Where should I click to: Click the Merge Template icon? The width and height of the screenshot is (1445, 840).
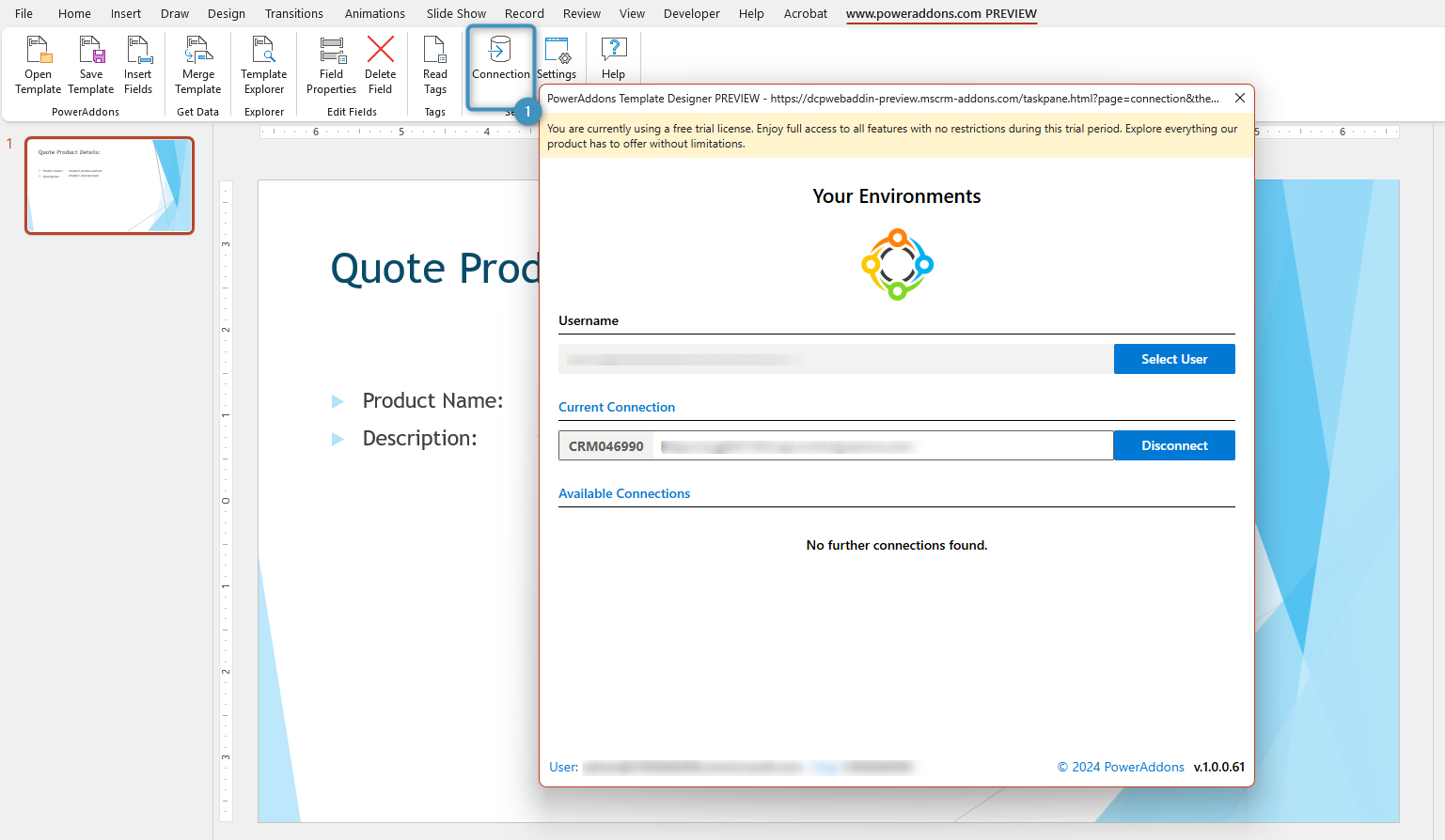point(198,65)
